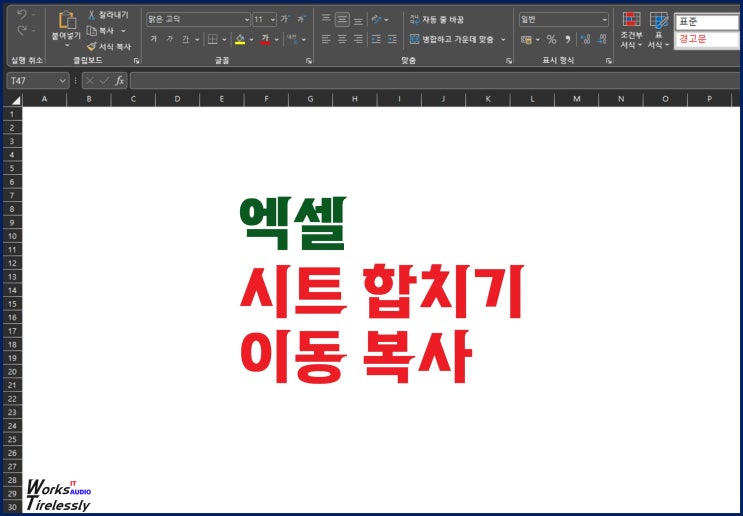Click the Select All corner triangle
The width and height of the screenshot is (743, 516).
pos(16,100)
